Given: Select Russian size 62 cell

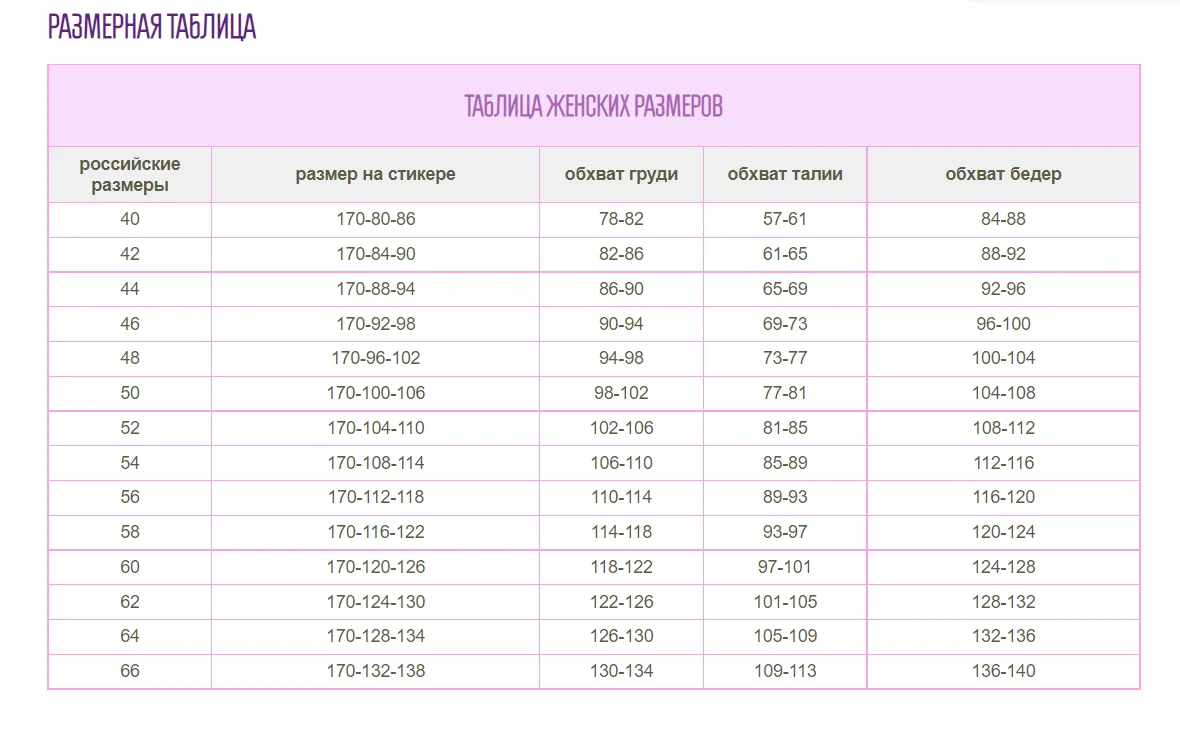Looking at the screenshot, I should click(129, 602).
